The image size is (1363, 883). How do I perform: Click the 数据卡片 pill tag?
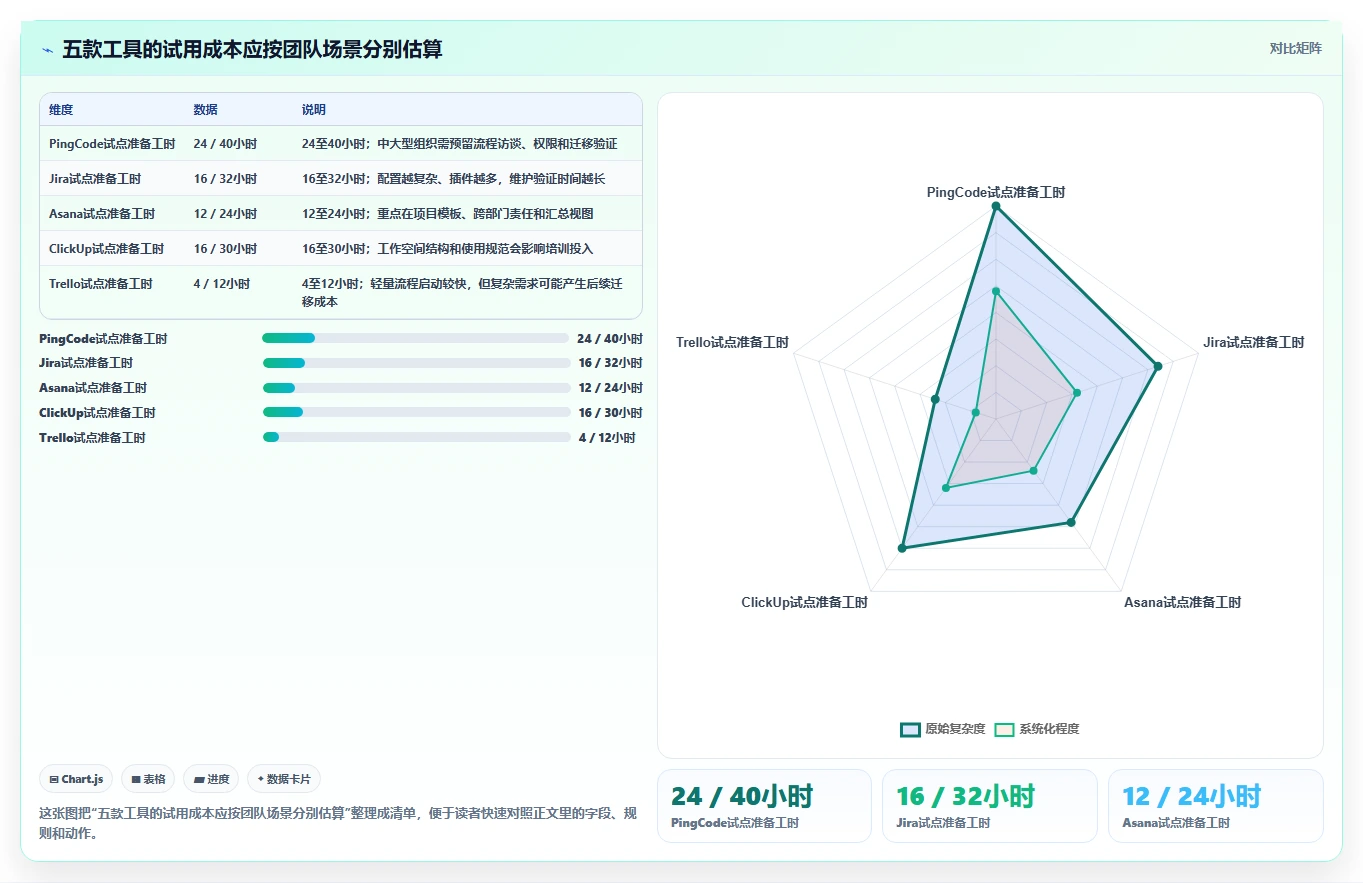[x=284, y=779]
